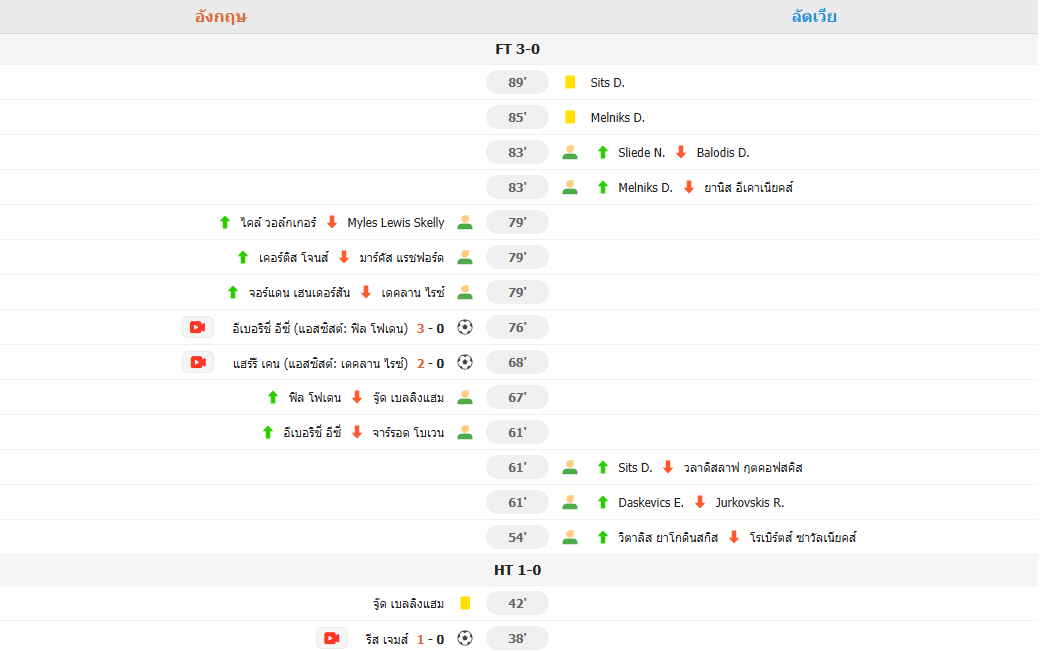Play video for Harry Kane's 68' goal
The width and height of the screenshot is (1045, 651).
click(x=198, y=362)
